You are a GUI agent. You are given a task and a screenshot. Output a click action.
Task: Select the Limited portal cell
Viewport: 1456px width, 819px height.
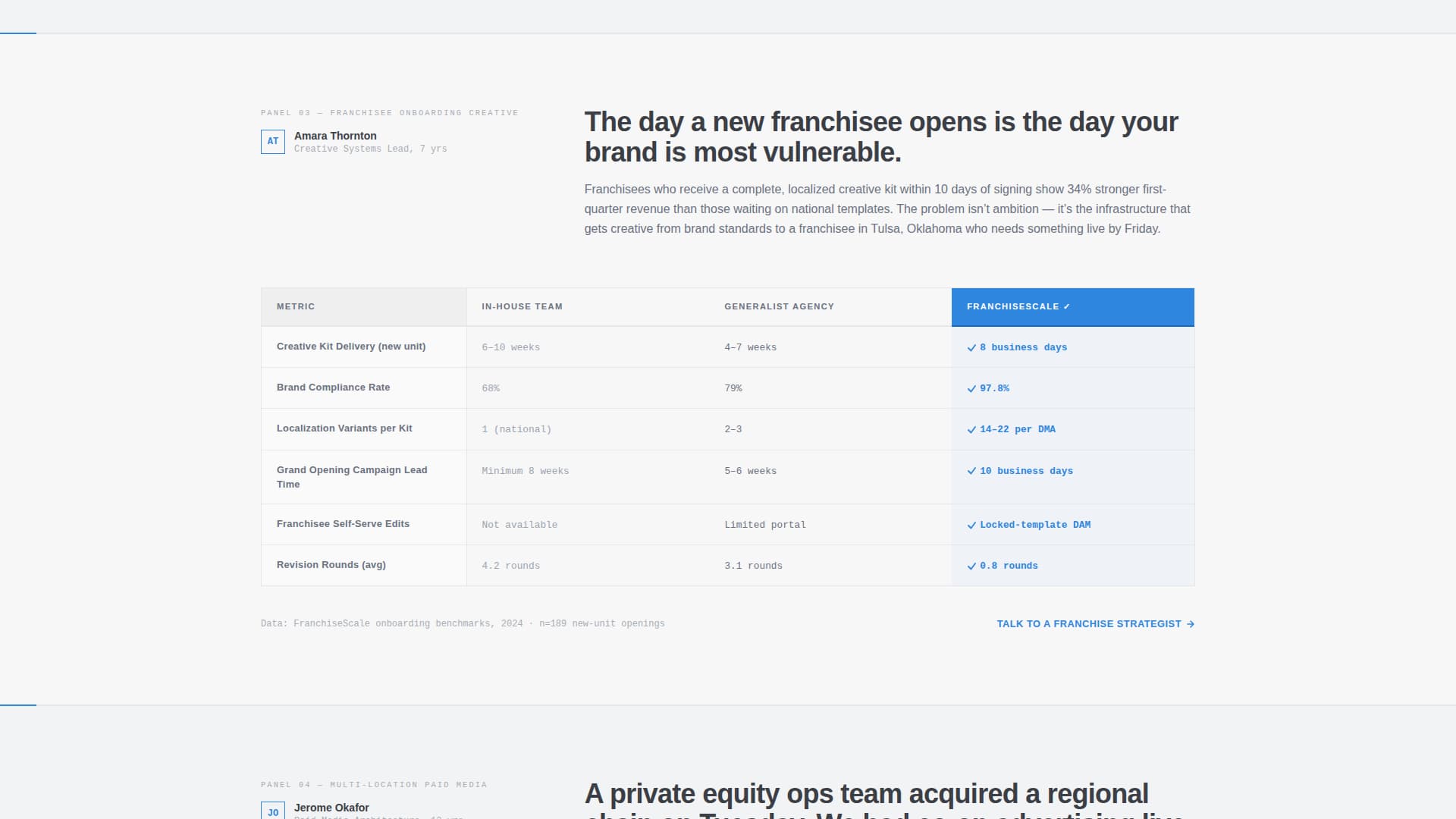[830, 525]
